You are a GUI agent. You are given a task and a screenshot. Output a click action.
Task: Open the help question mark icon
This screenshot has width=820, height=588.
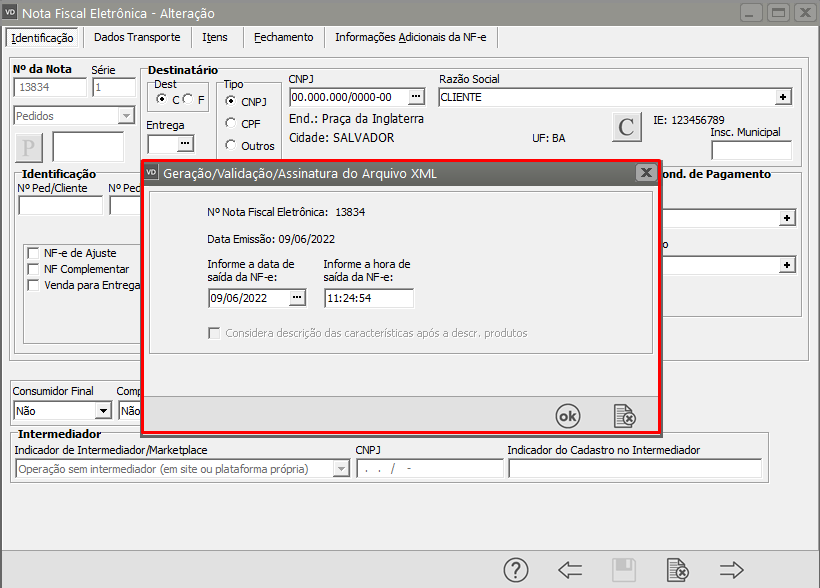[515, 570]
